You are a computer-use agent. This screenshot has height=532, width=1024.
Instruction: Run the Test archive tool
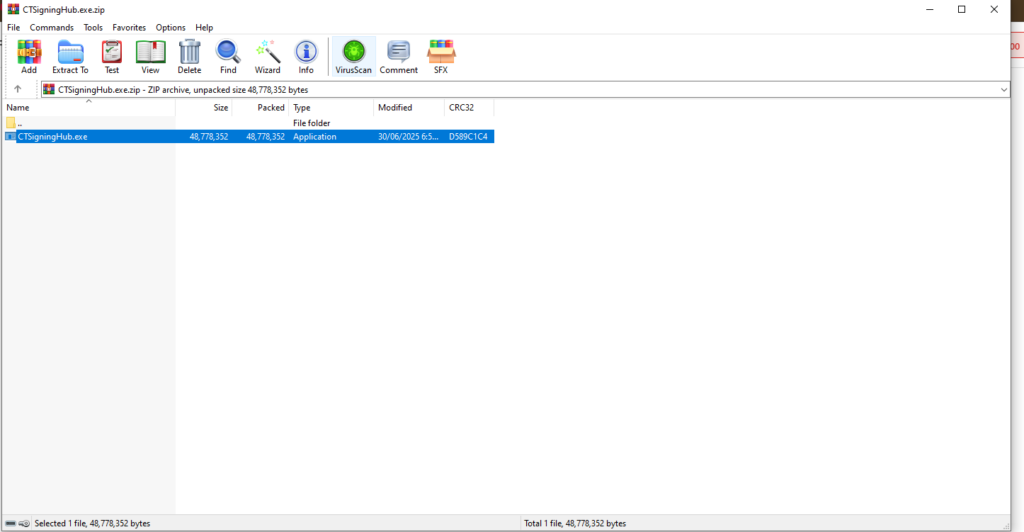(x=112, y=57)
